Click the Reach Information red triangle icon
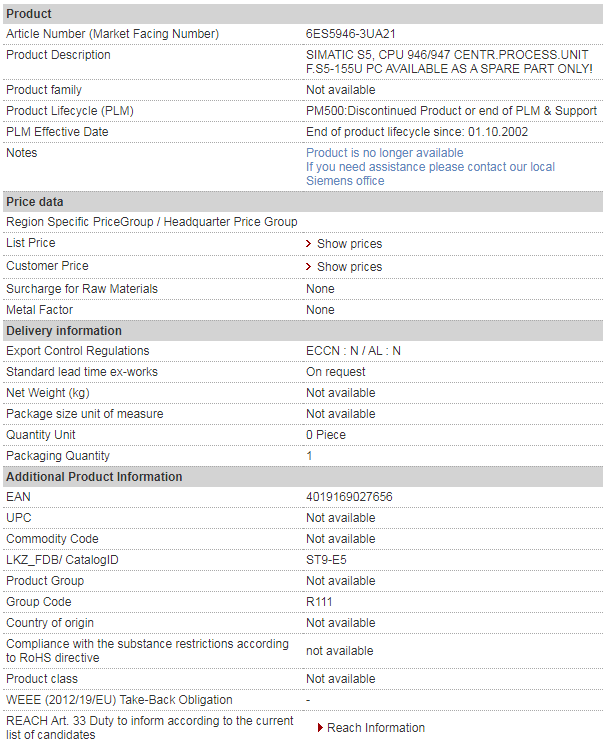 coord(320,727)
